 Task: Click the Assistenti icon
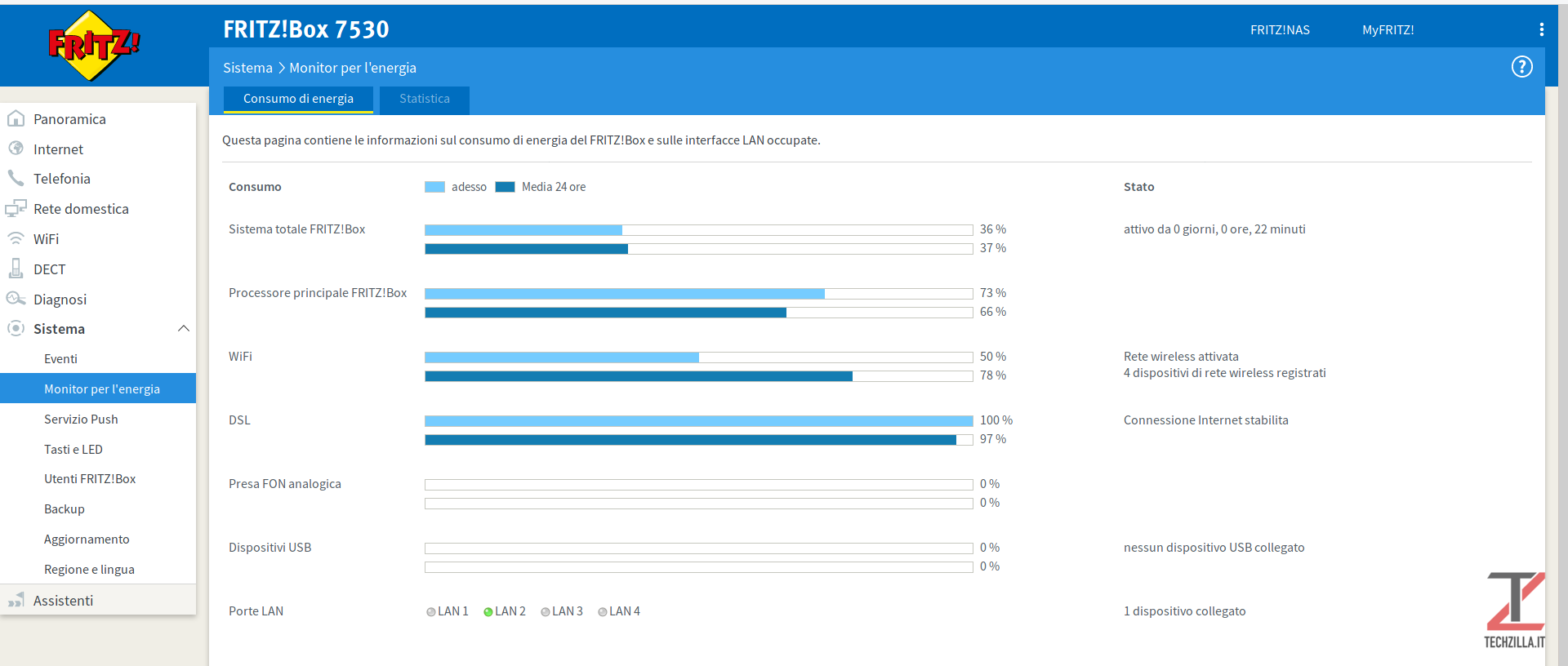click(x=16, y=601)
